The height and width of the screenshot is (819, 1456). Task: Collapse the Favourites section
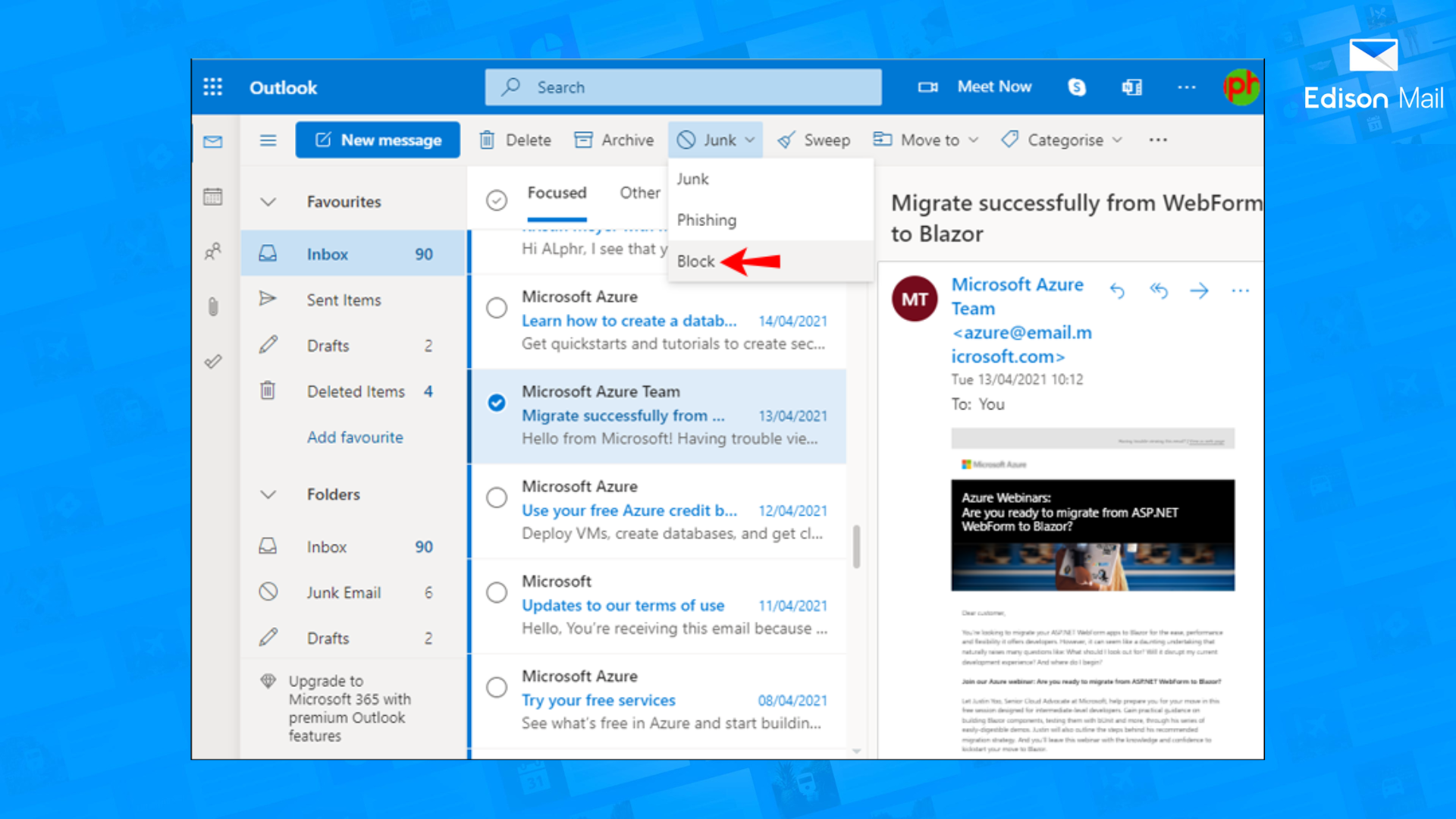click(x=267, y=202)
